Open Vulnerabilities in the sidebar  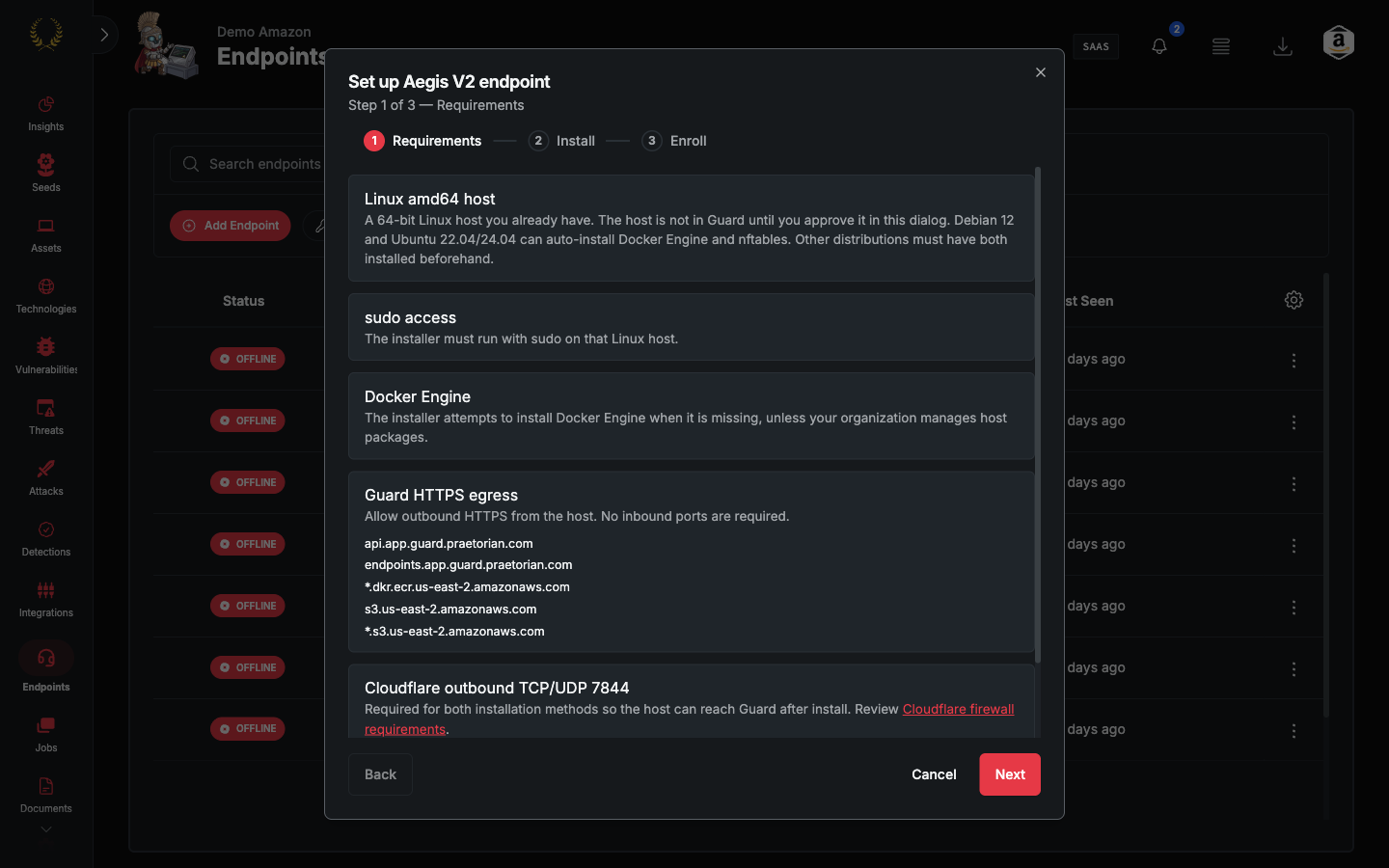click(45, 357)
